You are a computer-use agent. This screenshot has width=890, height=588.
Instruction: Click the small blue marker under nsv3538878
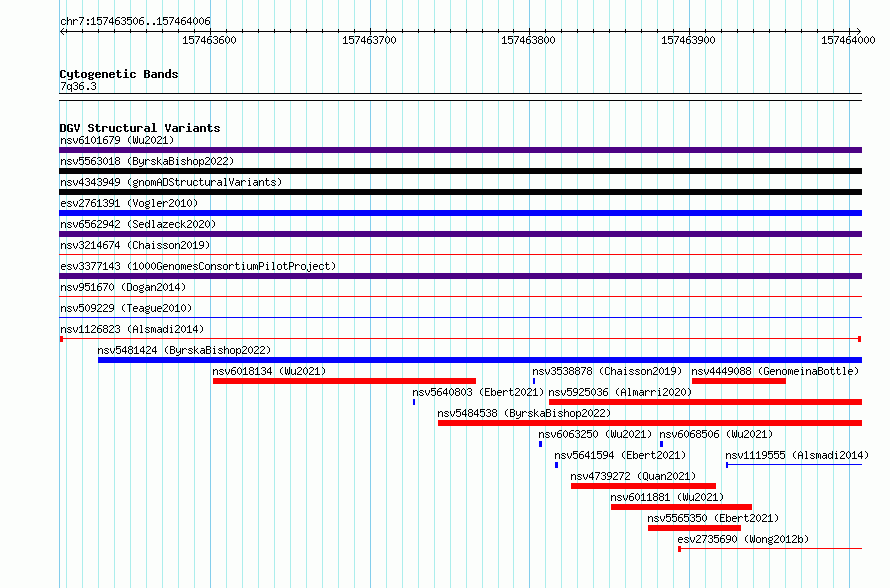tap(534, 381)
